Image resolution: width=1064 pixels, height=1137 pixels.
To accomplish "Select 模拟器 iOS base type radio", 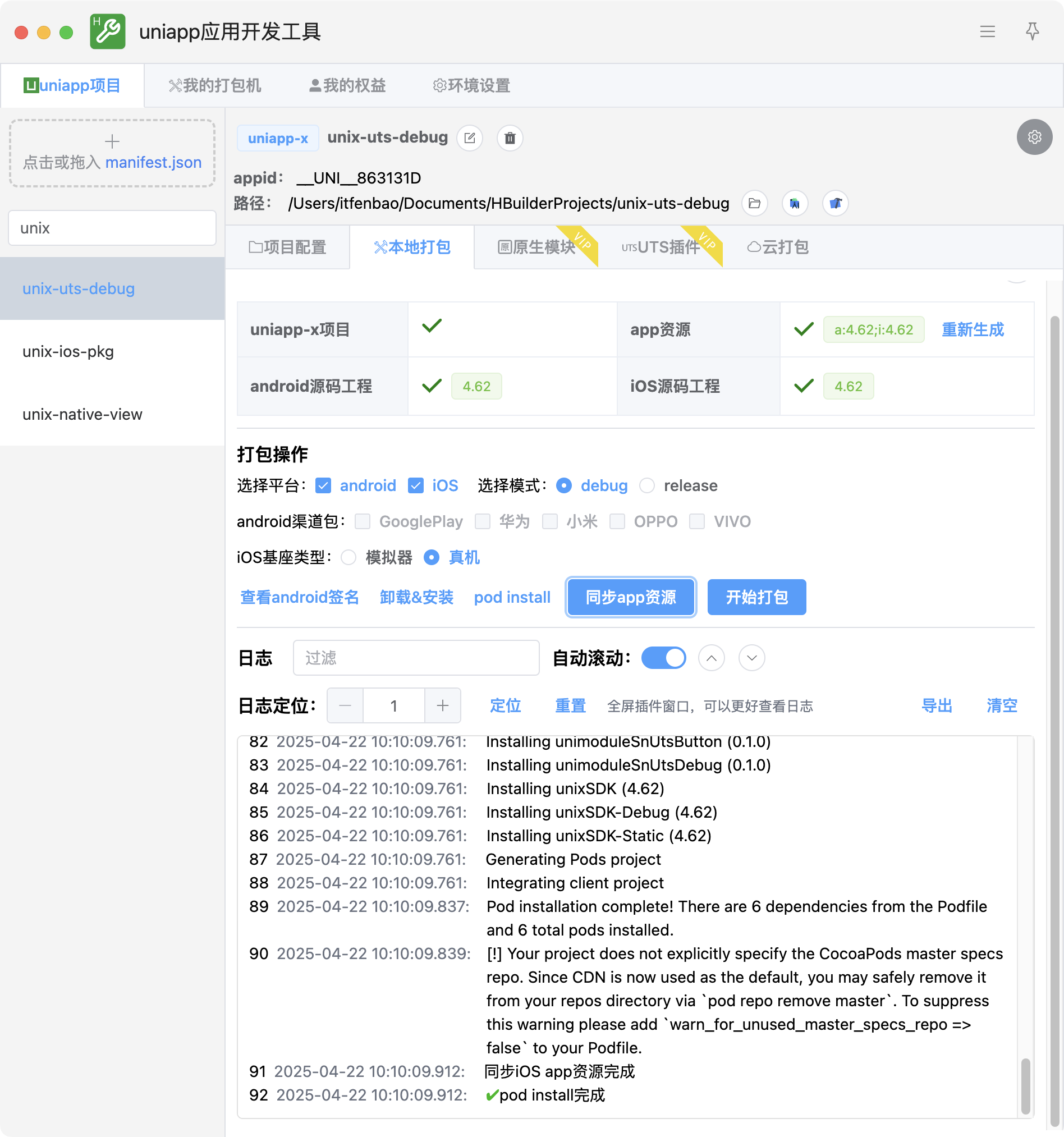I will click(348, 557).
